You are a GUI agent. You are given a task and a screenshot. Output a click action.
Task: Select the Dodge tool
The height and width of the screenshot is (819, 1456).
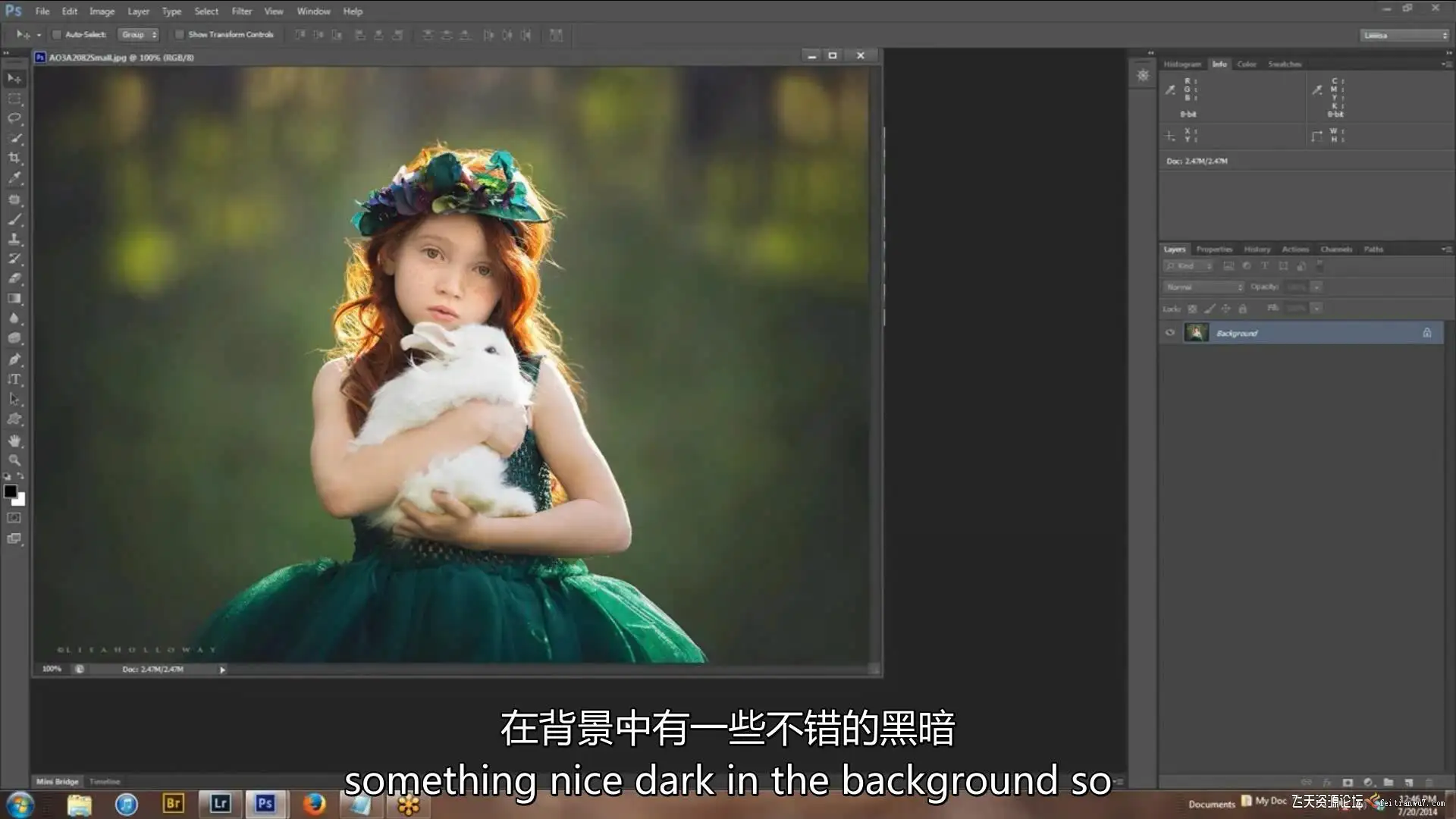click(14, 338)
